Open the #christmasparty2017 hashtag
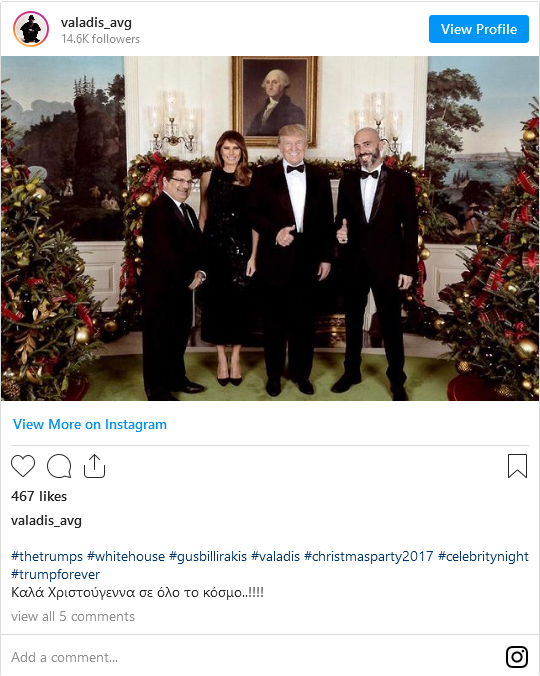The image size is (540, 676). [x=368, y=557]
